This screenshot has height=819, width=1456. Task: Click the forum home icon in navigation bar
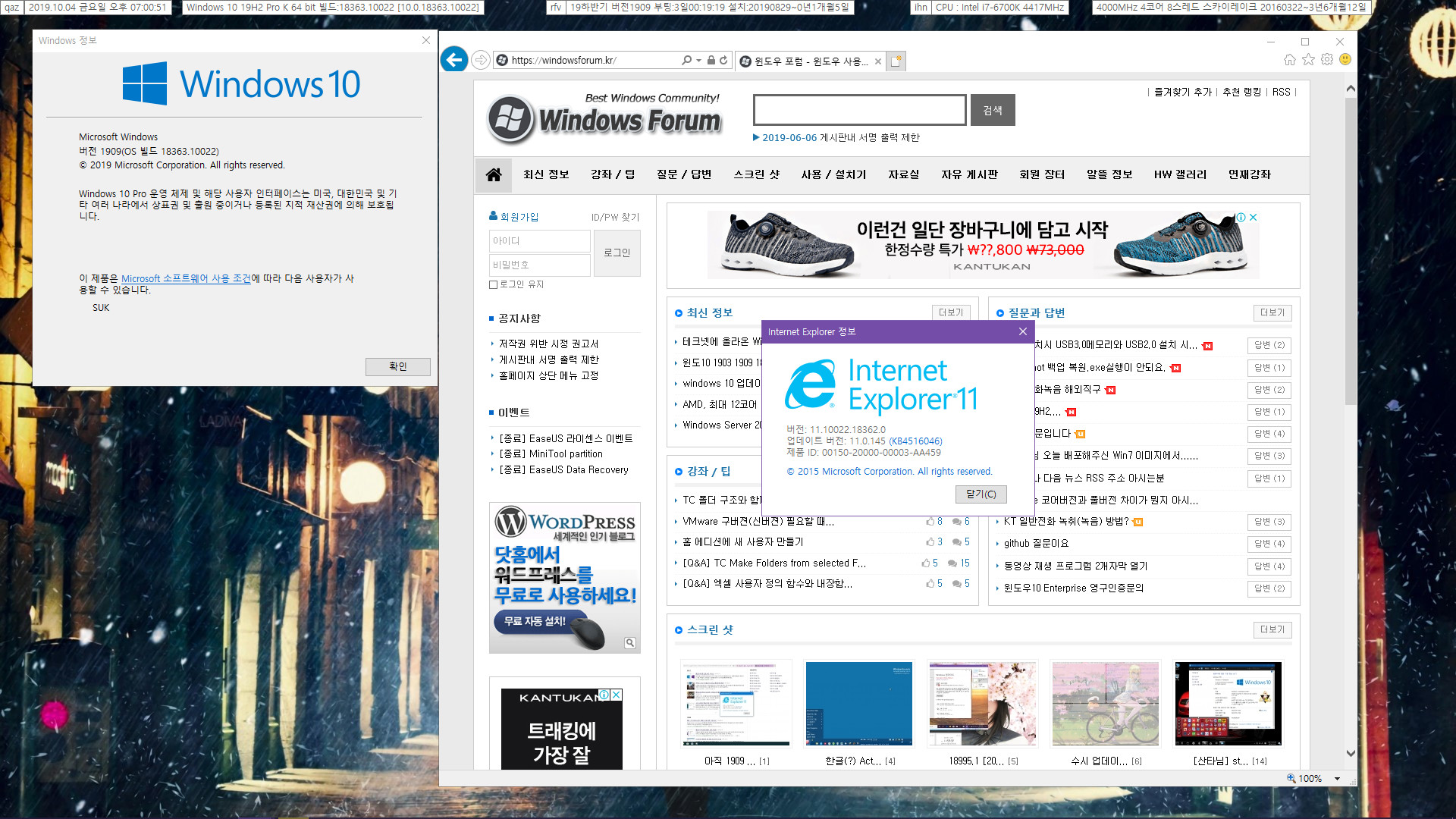(x=494, y=174)
